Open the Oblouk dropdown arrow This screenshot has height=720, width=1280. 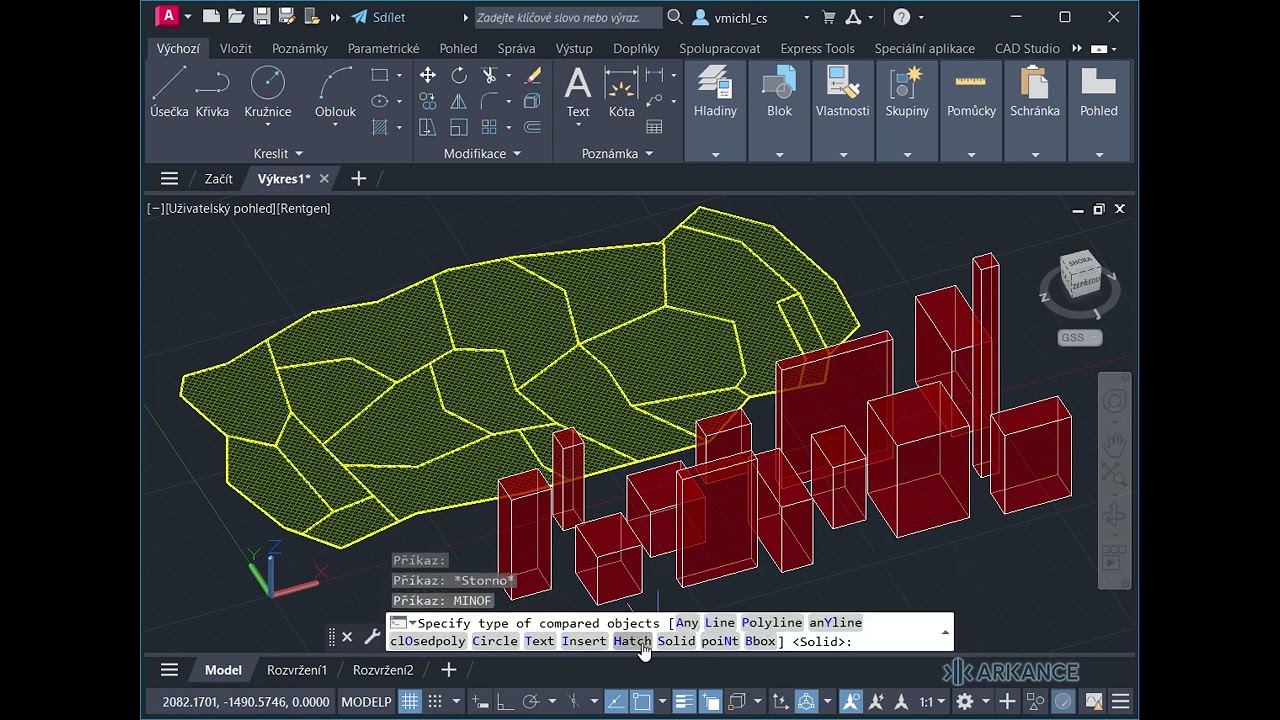click(335, 126)
